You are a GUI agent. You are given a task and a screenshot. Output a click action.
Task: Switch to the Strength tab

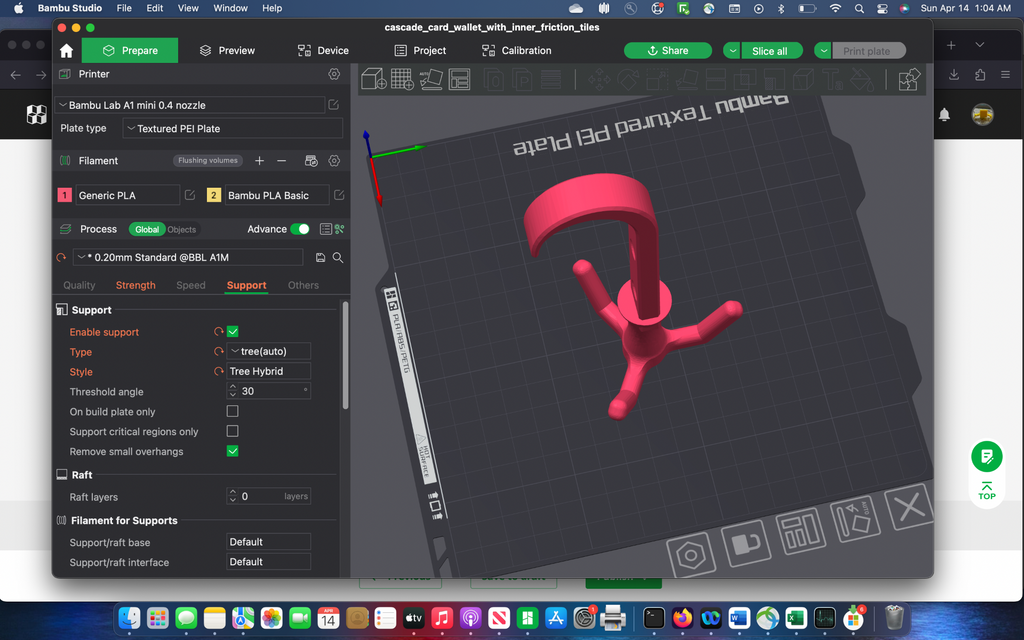coord(135,285)
